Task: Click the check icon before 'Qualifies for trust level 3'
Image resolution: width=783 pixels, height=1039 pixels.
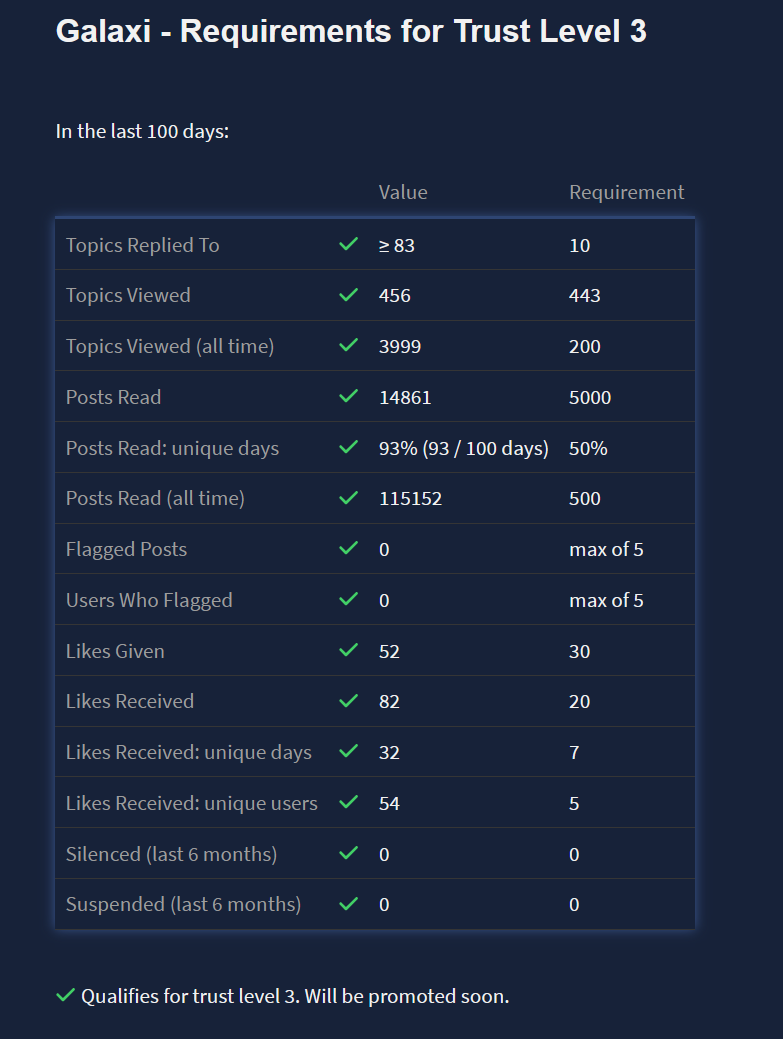Action: (x=66, y=996)
